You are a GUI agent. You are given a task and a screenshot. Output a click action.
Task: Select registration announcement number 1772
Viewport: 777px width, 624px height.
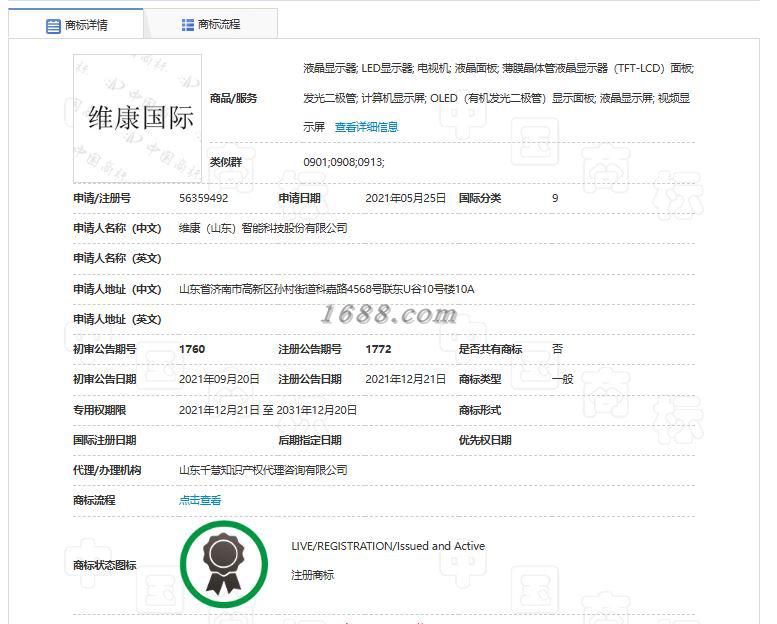(379, 349)
